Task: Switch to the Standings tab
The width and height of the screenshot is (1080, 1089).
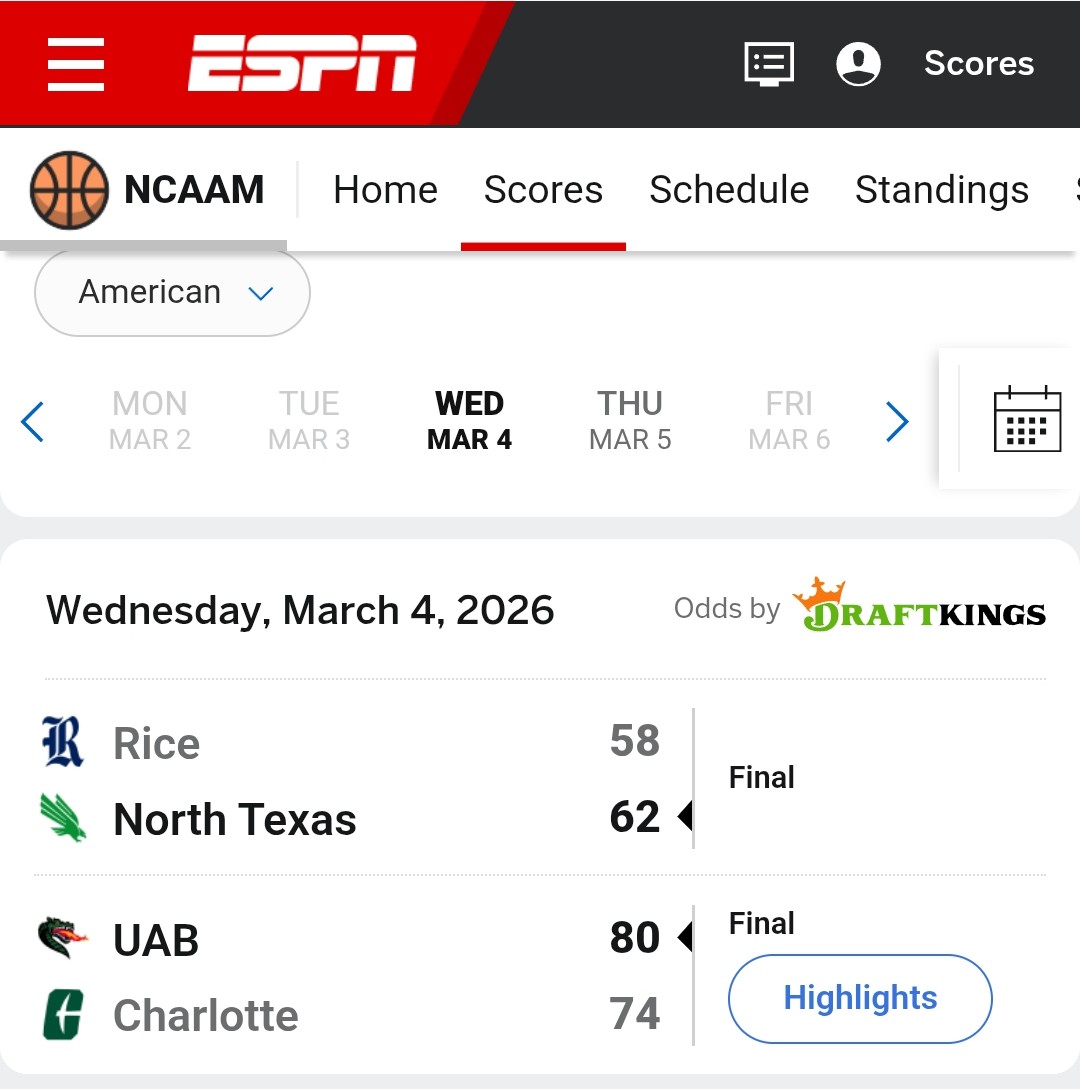Action: [941, 190]
